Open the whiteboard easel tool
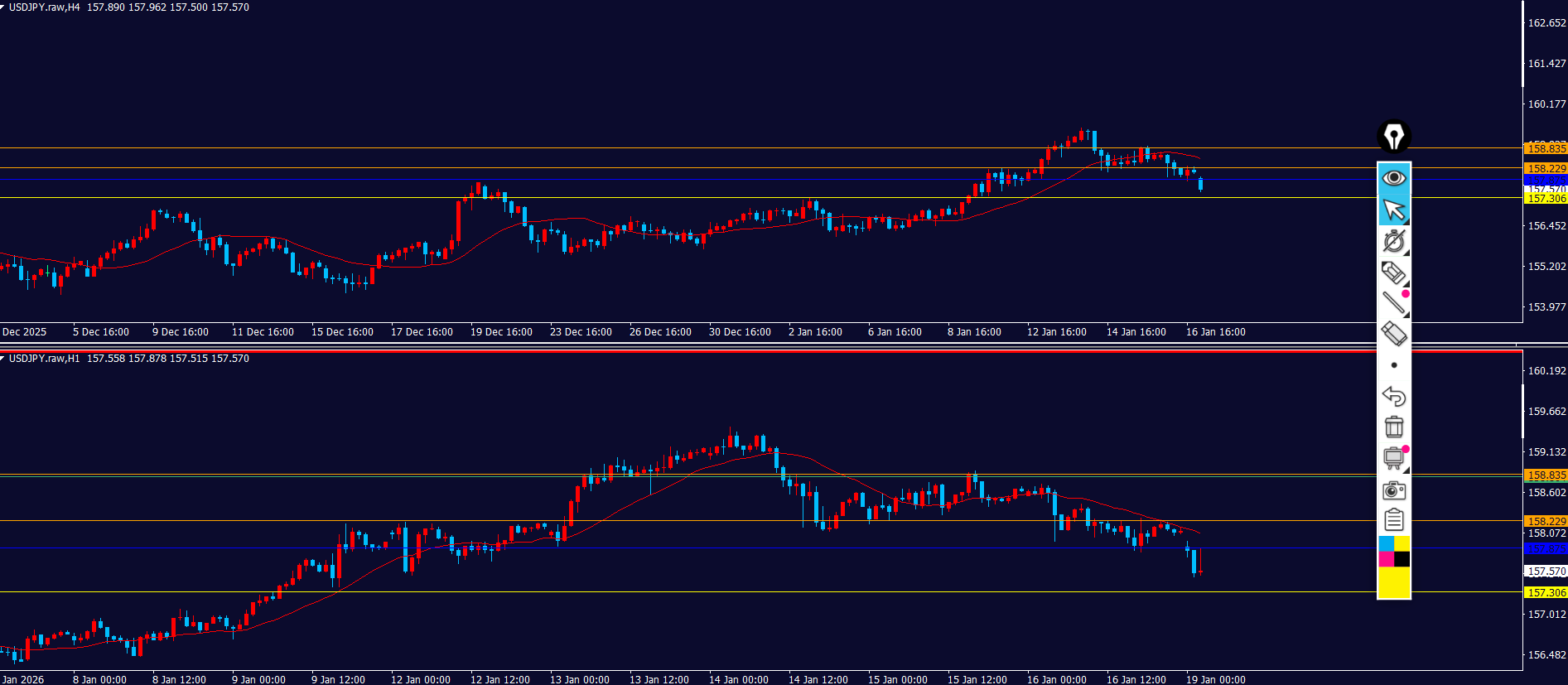 pyautogui.click(x=1393, y=458)
